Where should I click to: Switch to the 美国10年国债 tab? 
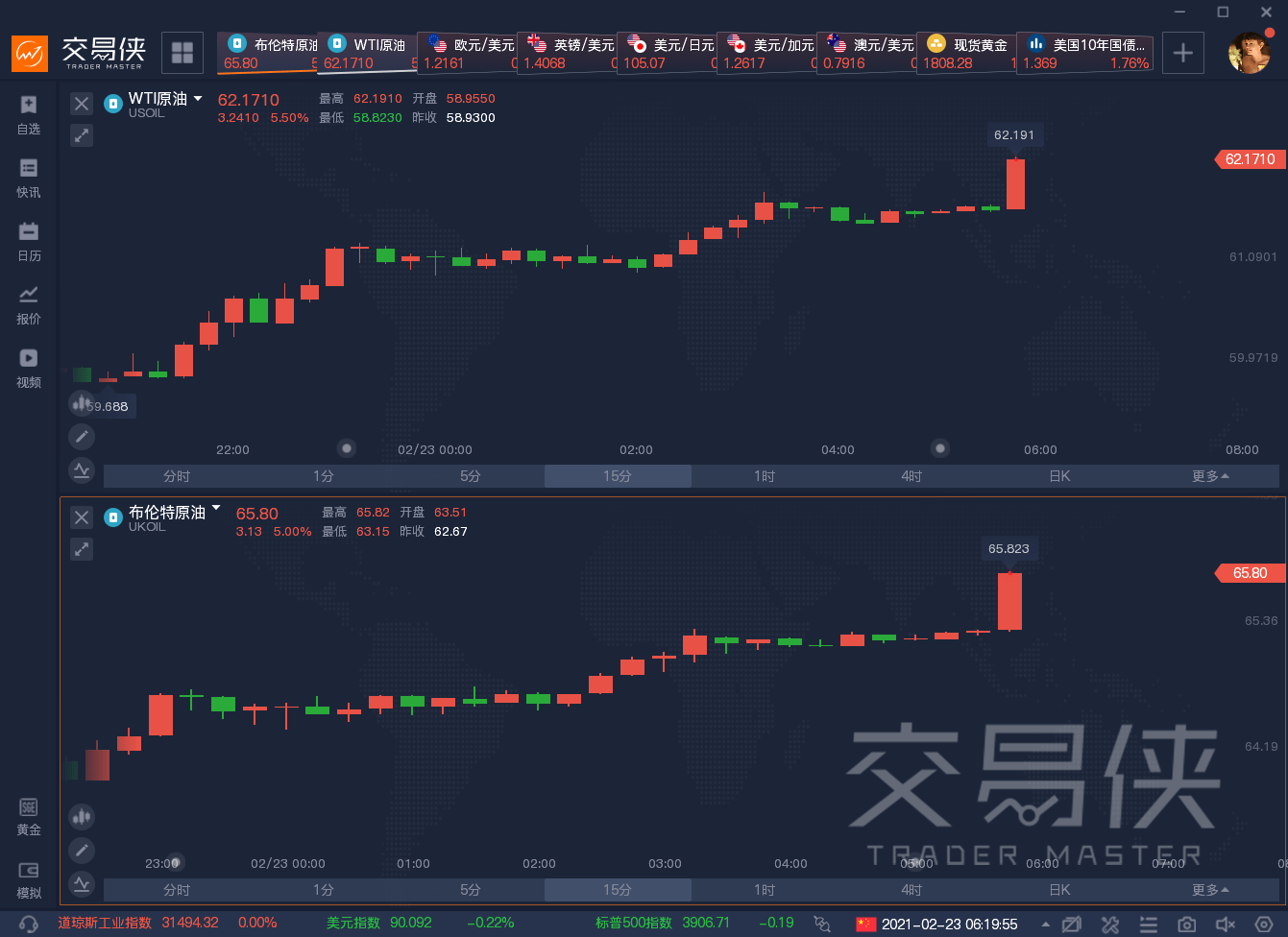point(1085,53)
